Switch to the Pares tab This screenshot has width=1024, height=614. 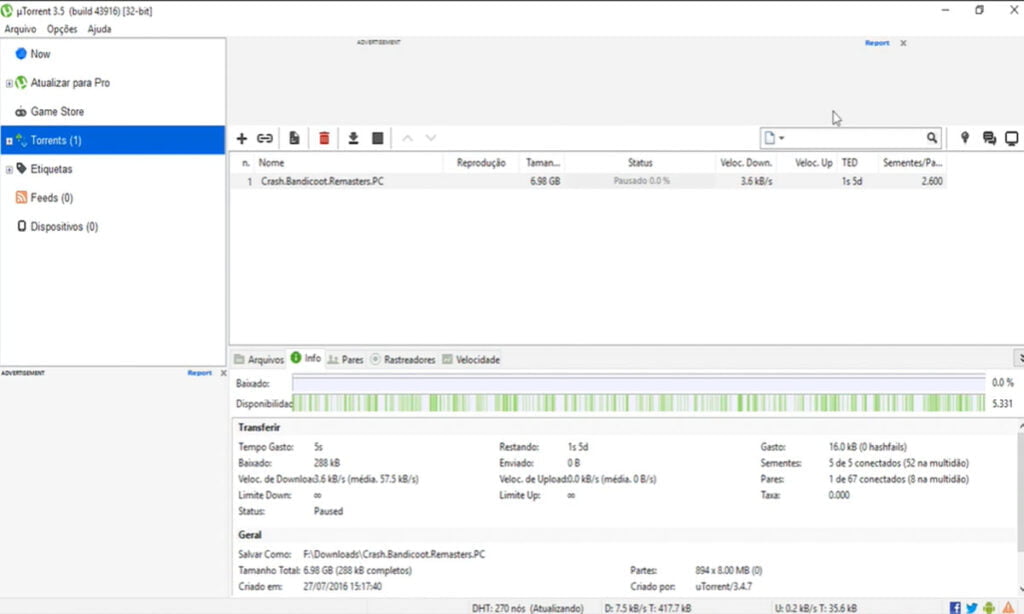345,359
